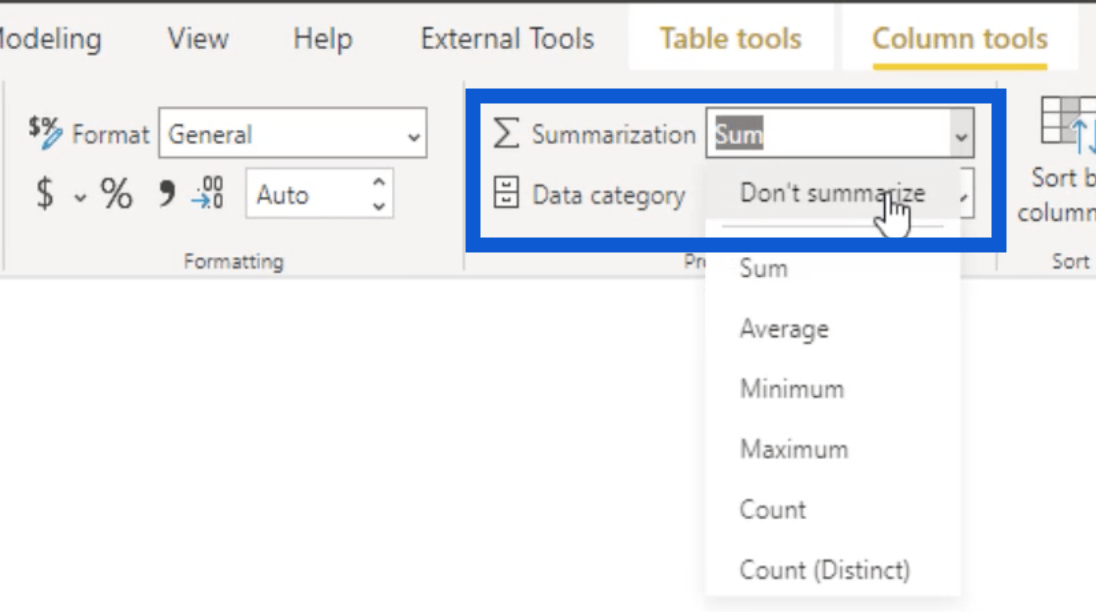This screenshot has width=1096, height=612.
Task: Select Minimum summarization
Action: click(832, 388)
